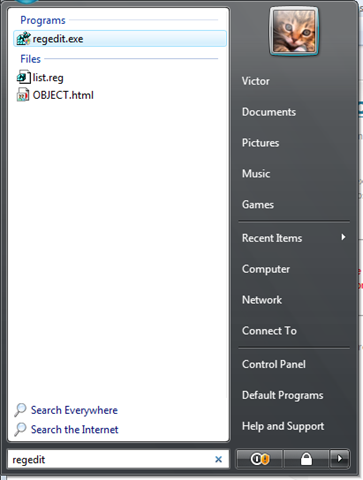Click the OBJECT.html file icon
The height and width of the screenshot is (480, 363).
[x=23, y=95]
